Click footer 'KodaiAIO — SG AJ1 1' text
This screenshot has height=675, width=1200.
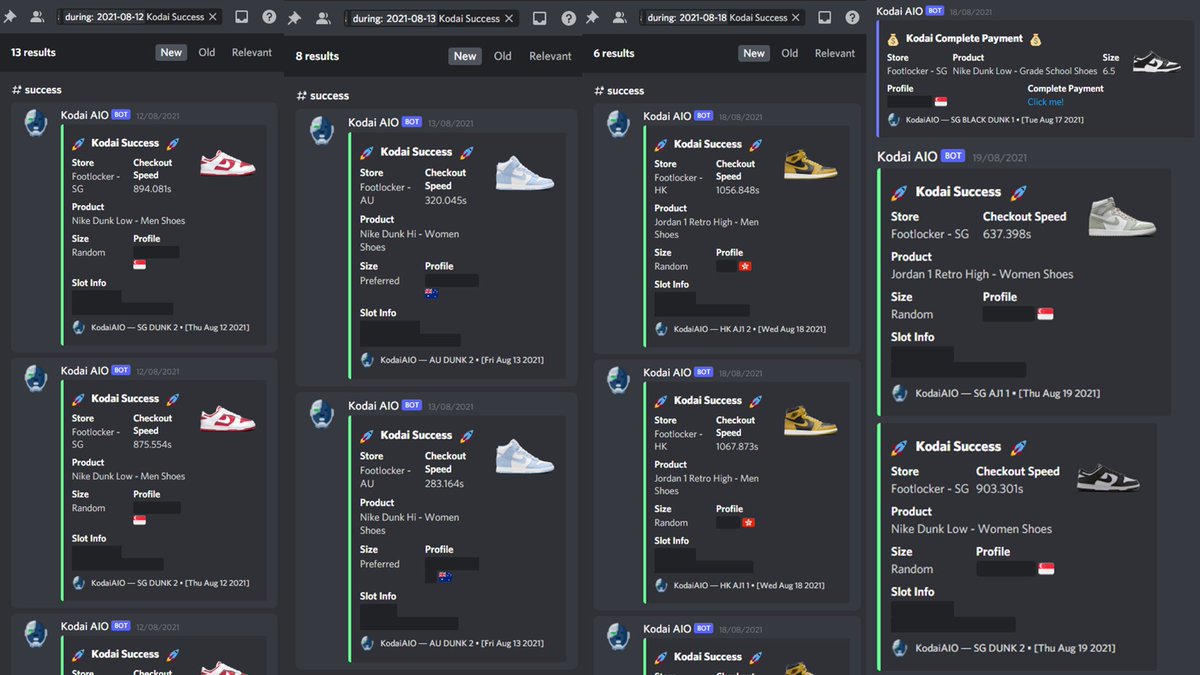972,393
